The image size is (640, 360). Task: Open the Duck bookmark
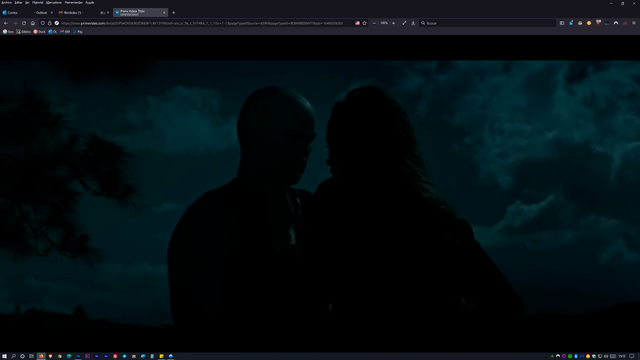(40, 31)
